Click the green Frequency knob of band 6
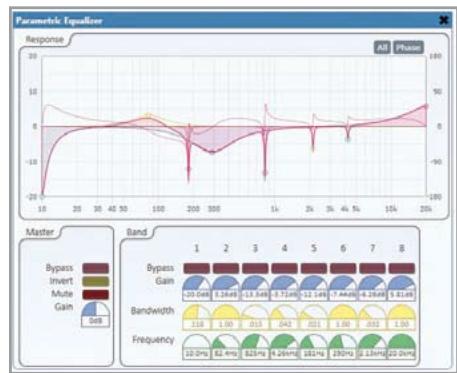This screenshot has width=457, height=373. (x=343, y=341)
